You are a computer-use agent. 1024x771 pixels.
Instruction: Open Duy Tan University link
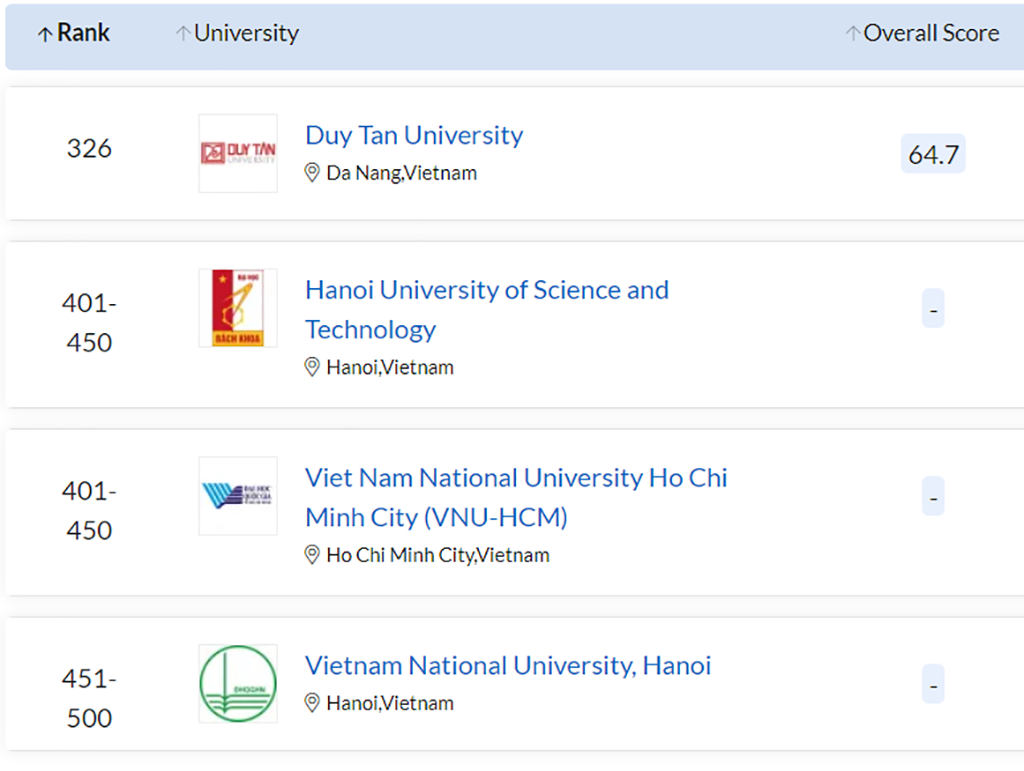pyautogui.click(x=414, y=135)
